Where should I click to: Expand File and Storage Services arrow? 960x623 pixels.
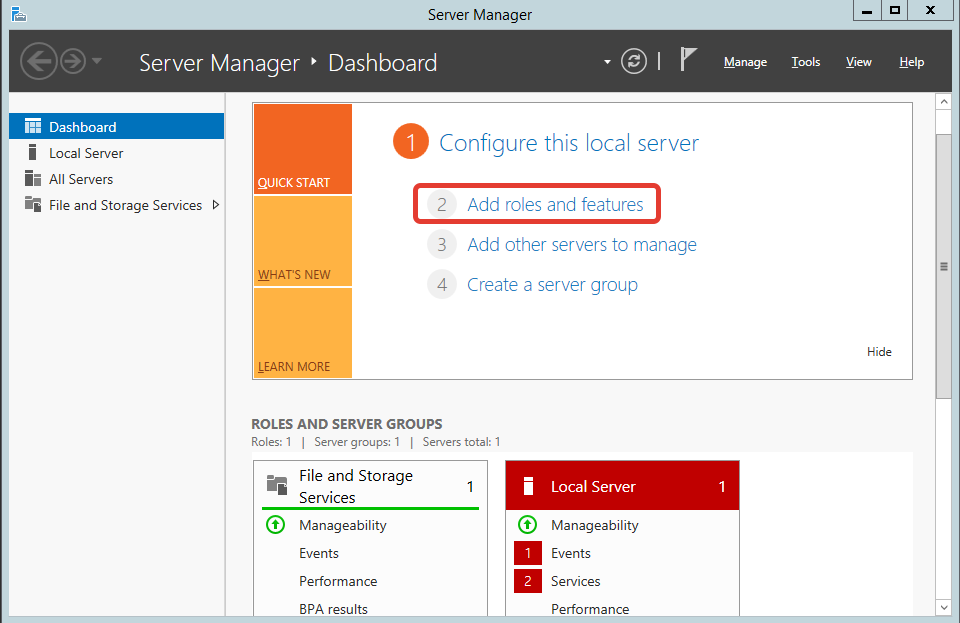click(216, 205)
